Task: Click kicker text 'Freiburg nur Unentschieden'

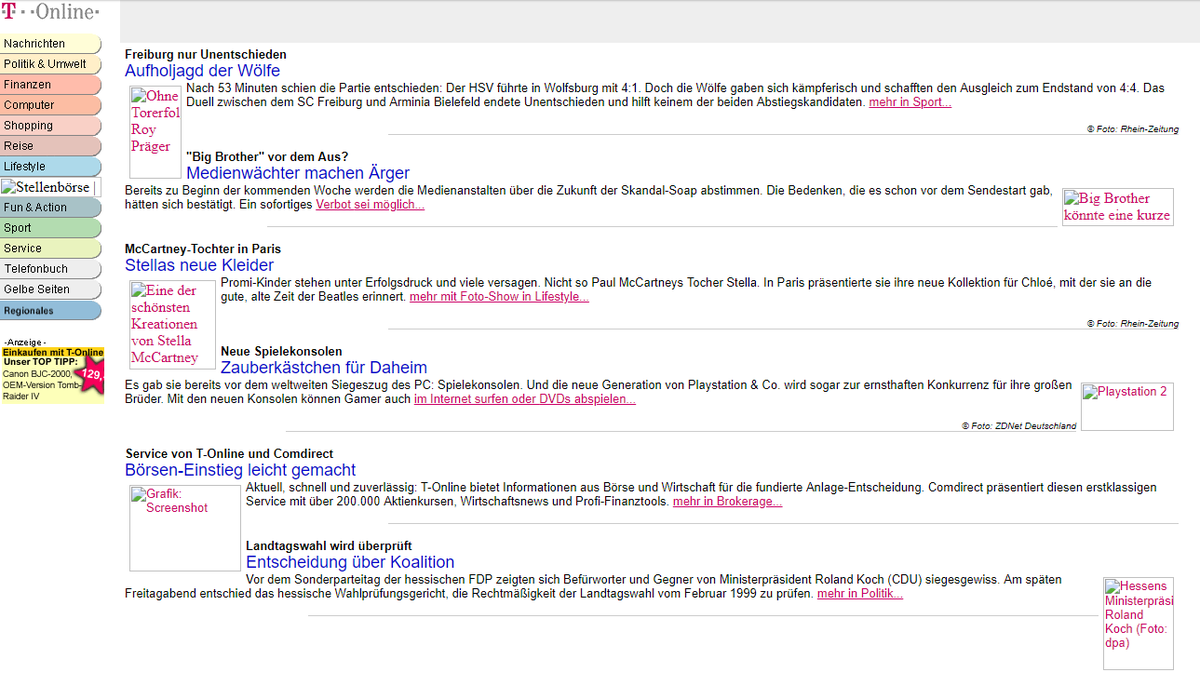Action: [x=206, y=54]
